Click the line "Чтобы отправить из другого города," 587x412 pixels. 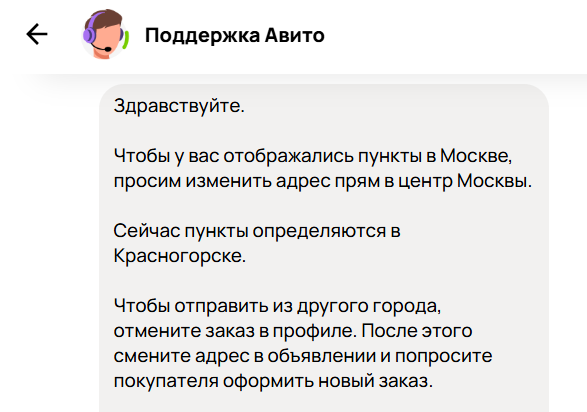coord(277,306)
